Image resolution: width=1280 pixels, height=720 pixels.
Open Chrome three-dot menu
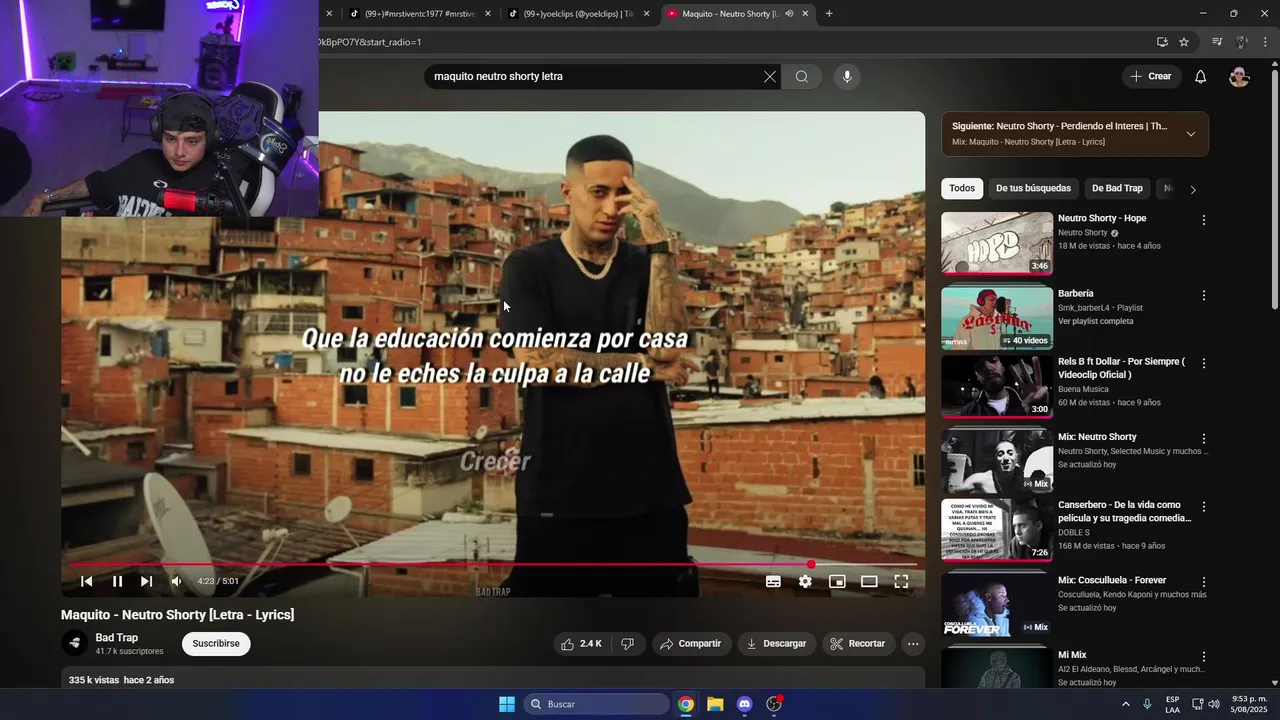1265,42
